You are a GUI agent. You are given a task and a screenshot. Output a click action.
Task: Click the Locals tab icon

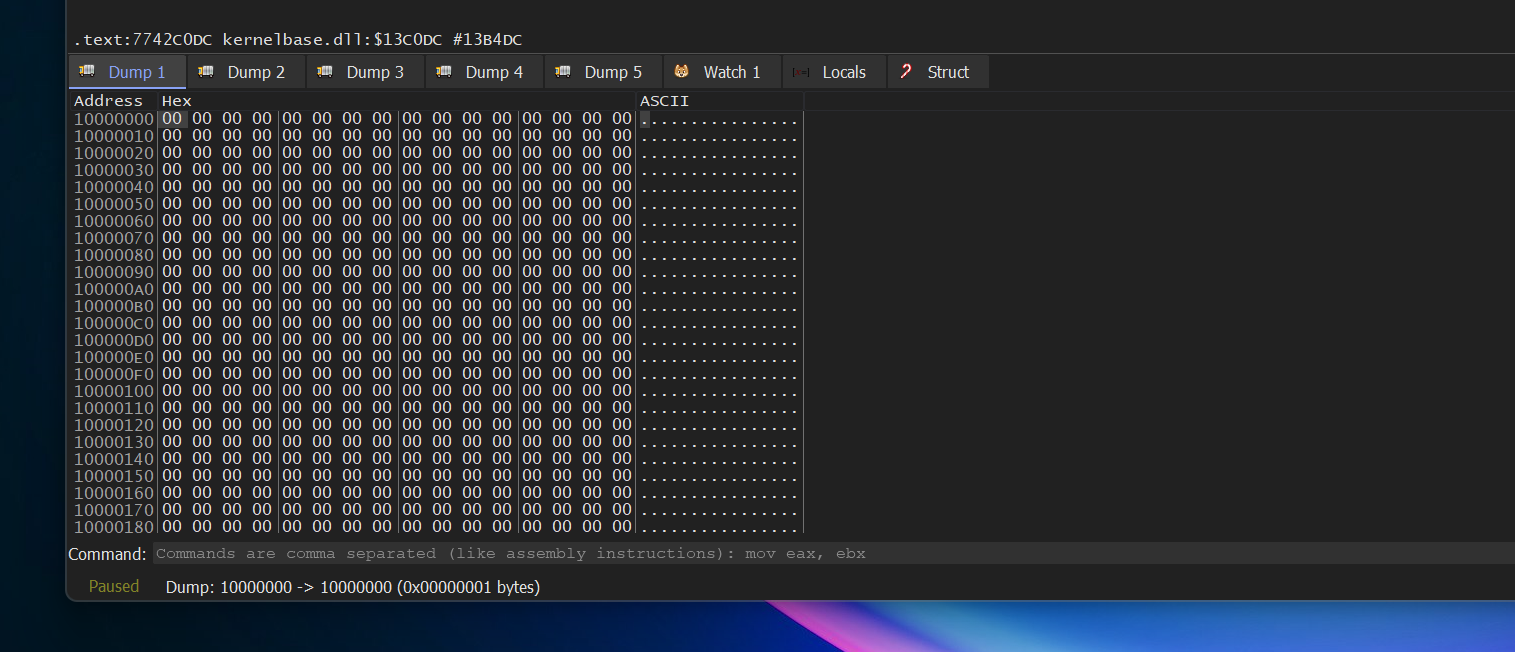click(x=801, y=72)
